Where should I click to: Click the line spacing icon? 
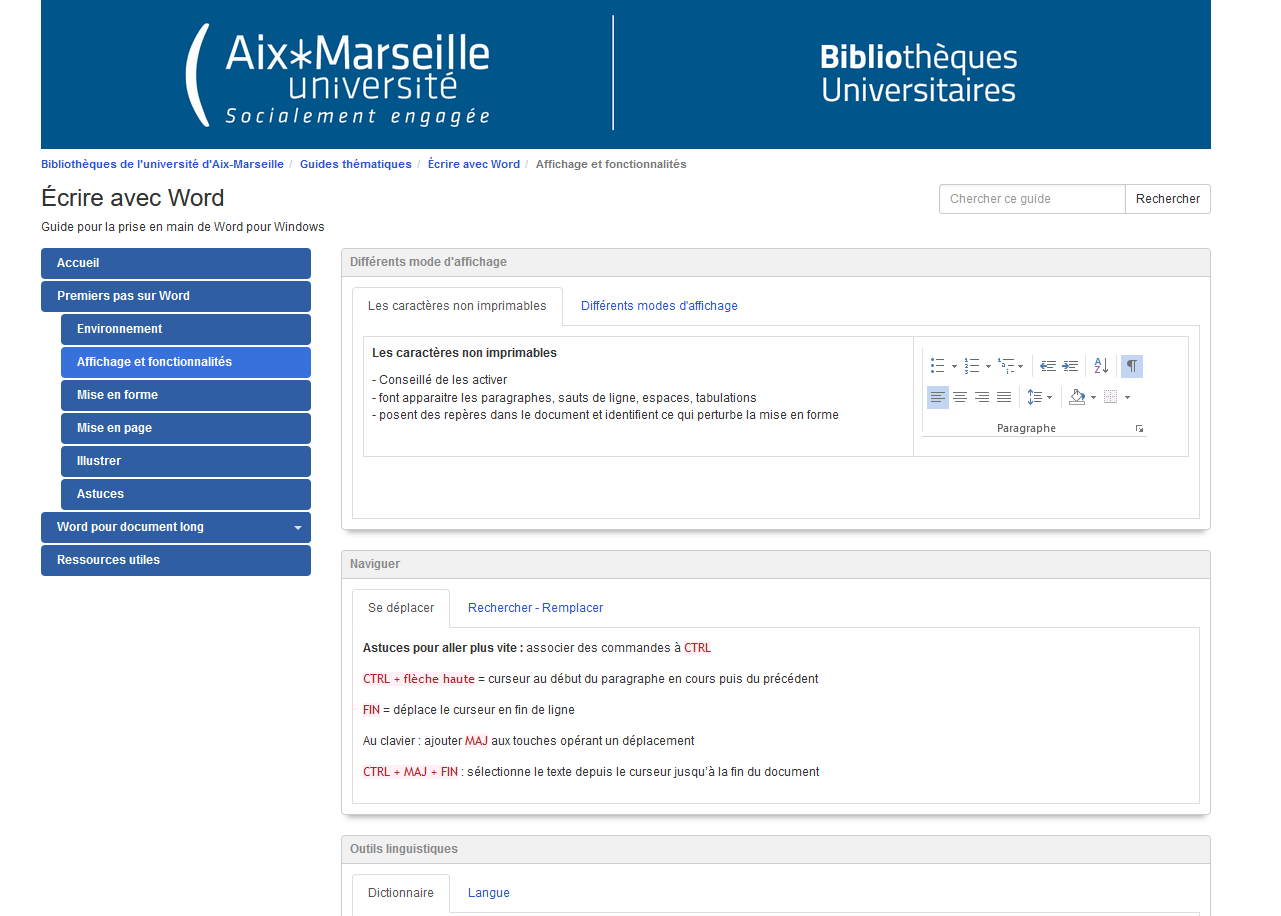tap(1035, 397)
